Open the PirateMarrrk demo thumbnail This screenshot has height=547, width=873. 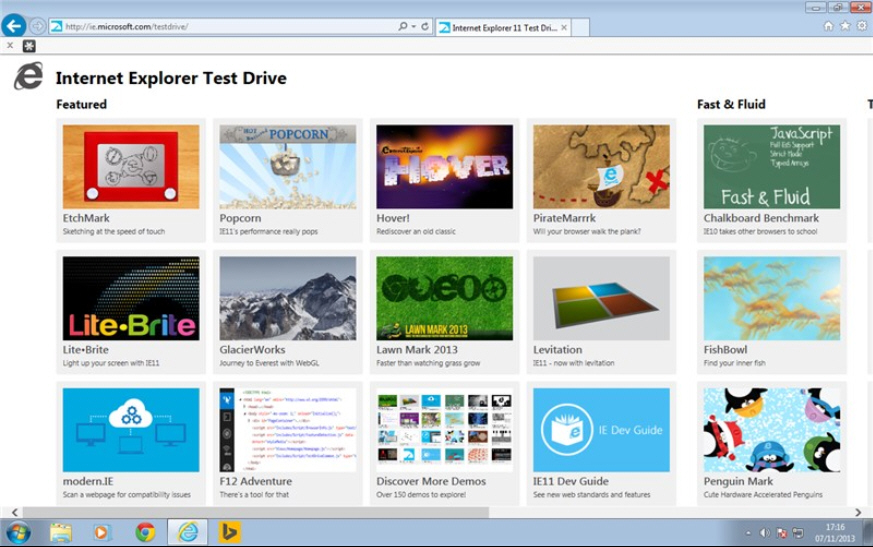click(x=601, y=167)
